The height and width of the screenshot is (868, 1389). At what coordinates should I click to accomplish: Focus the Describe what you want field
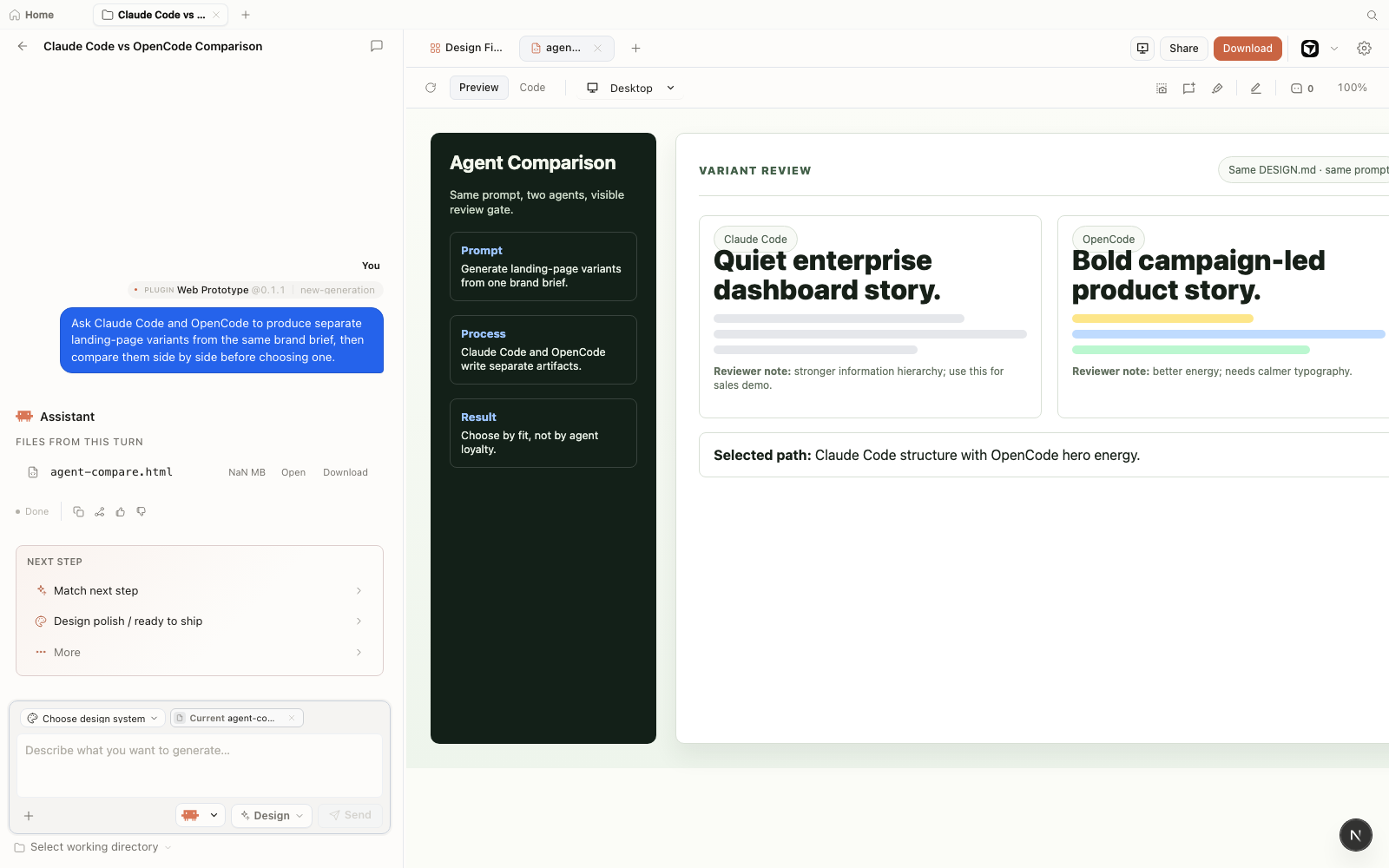pyautogui.click(x=200, y=766)
